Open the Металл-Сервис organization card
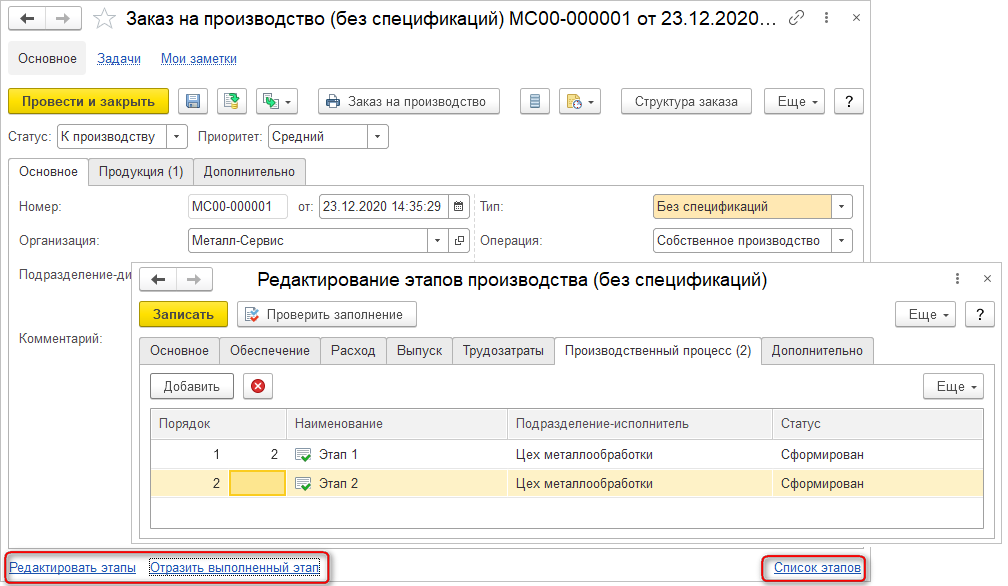This screenshot has height=586, width=1008. (459, 240)
